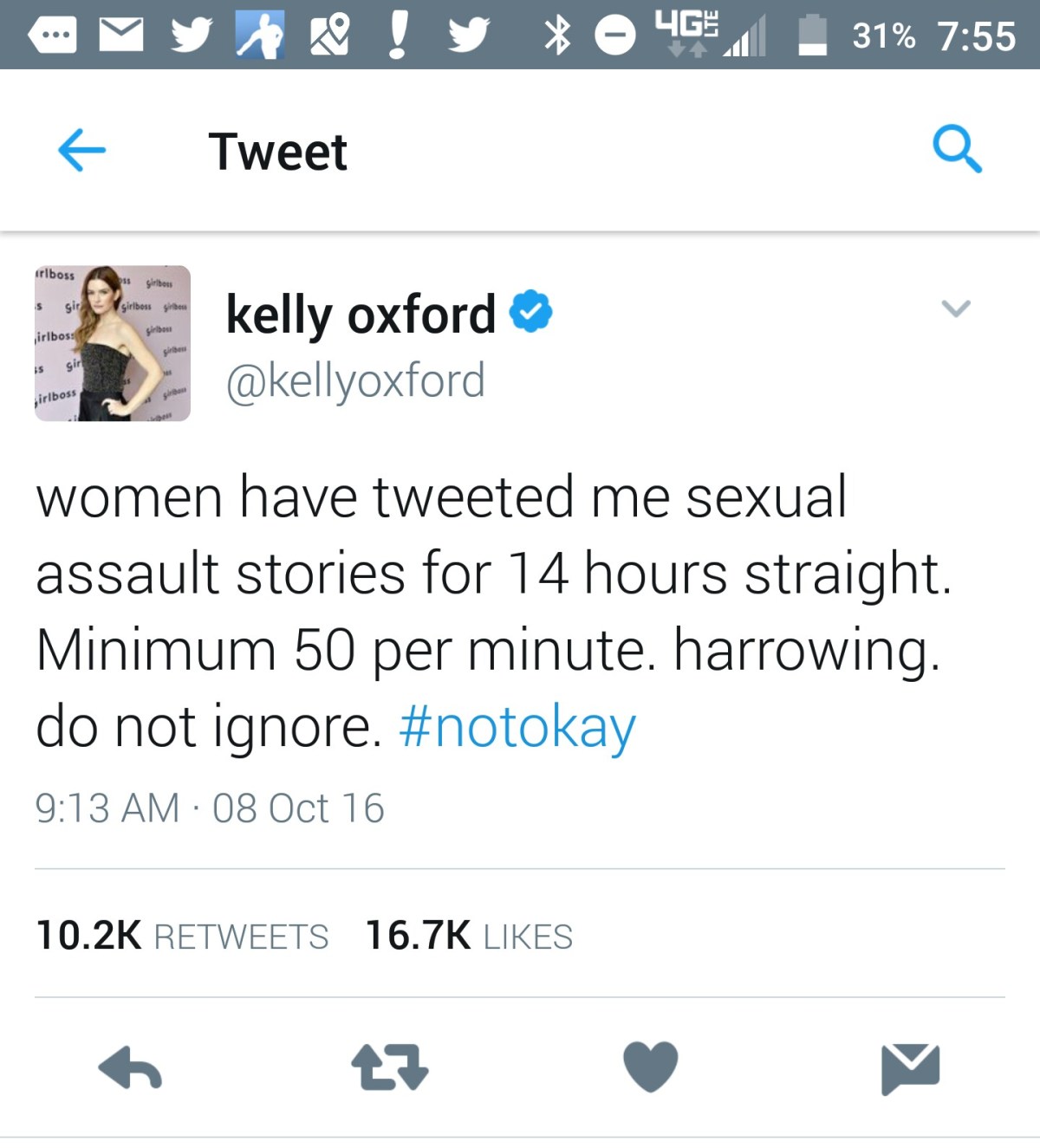Tap the mail notification in status bar

point(121,36)
